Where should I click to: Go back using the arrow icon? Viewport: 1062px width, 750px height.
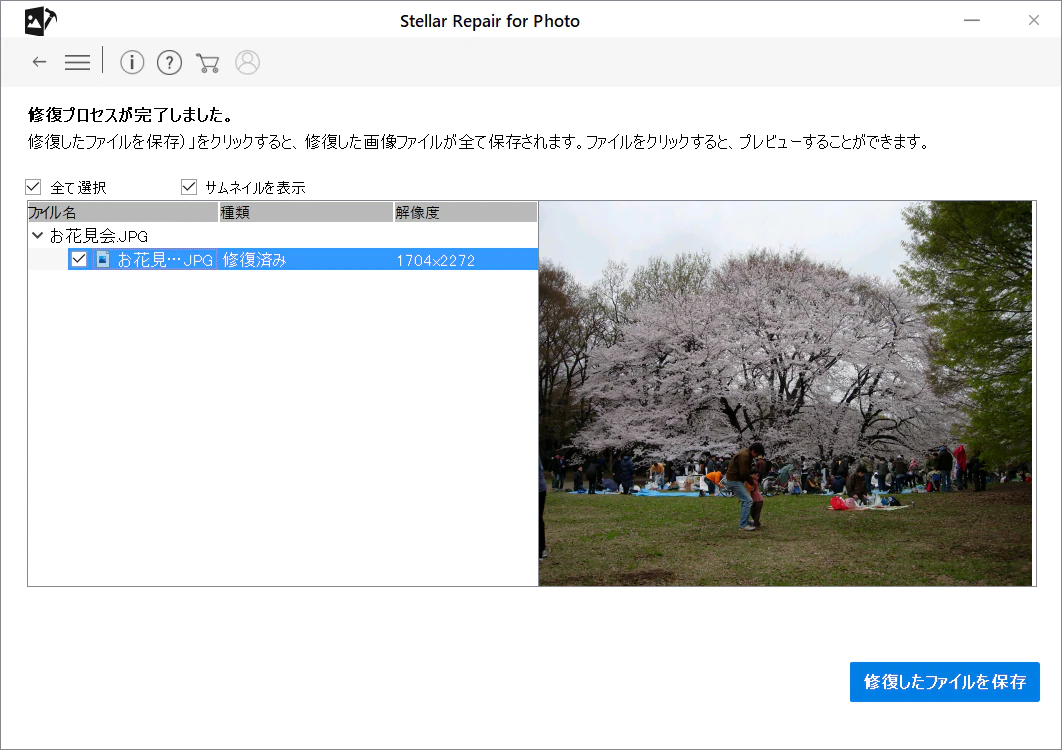click(x=39, y=62)
